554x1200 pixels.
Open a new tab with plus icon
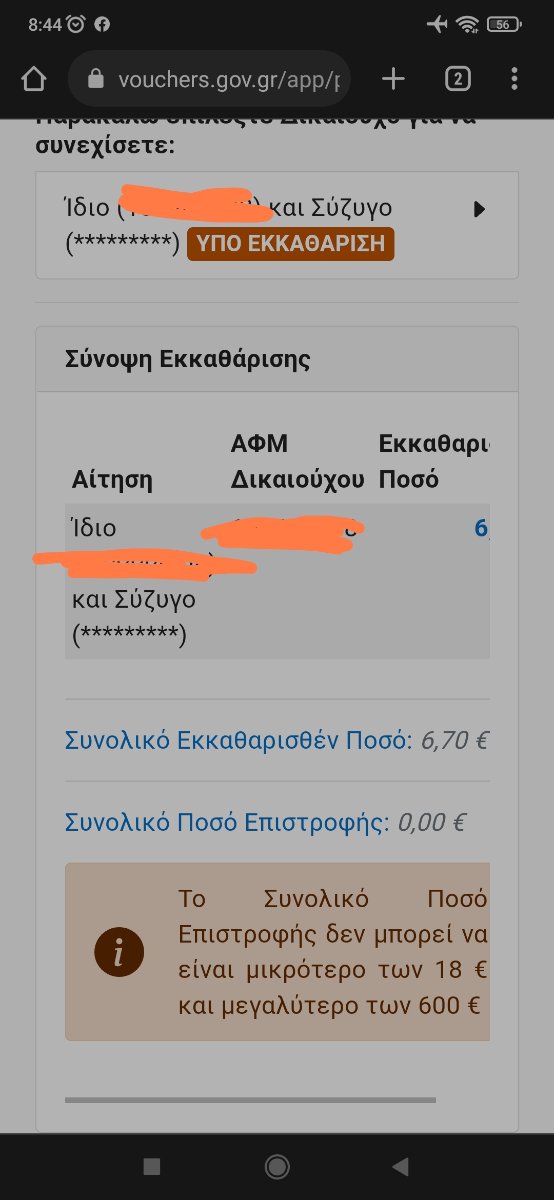tap(393, 79)
